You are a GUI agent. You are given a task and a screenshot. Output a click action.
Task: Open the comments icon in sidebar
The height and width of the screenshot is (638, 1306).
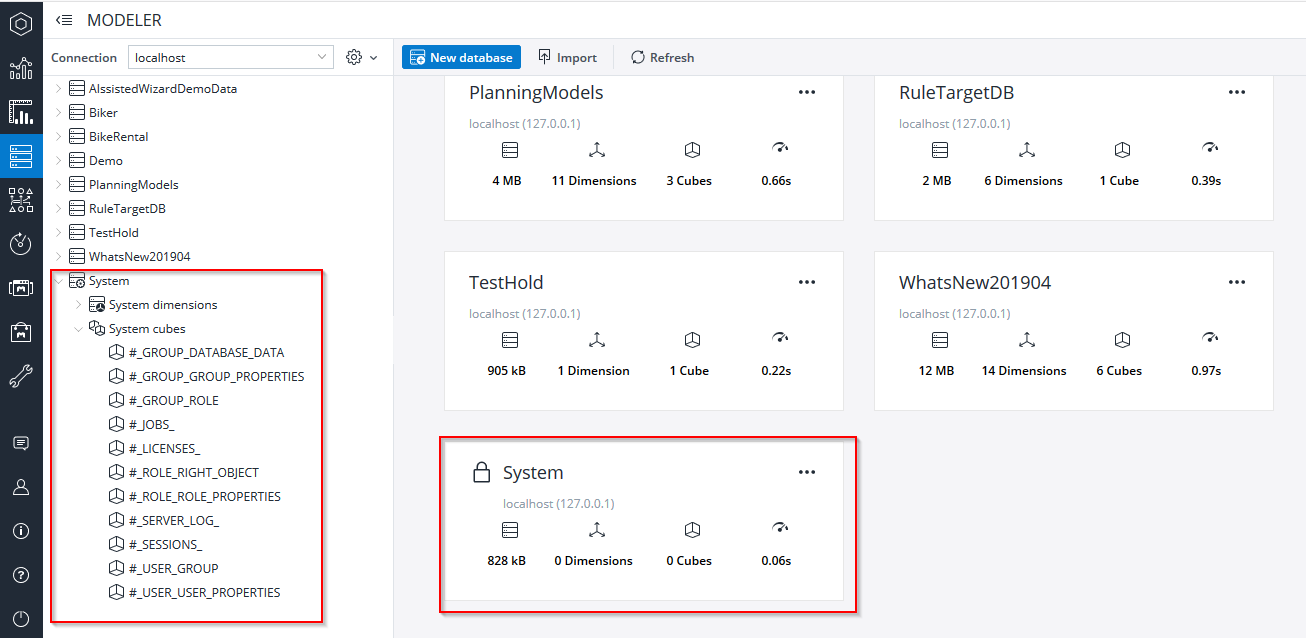pos(21,443)
